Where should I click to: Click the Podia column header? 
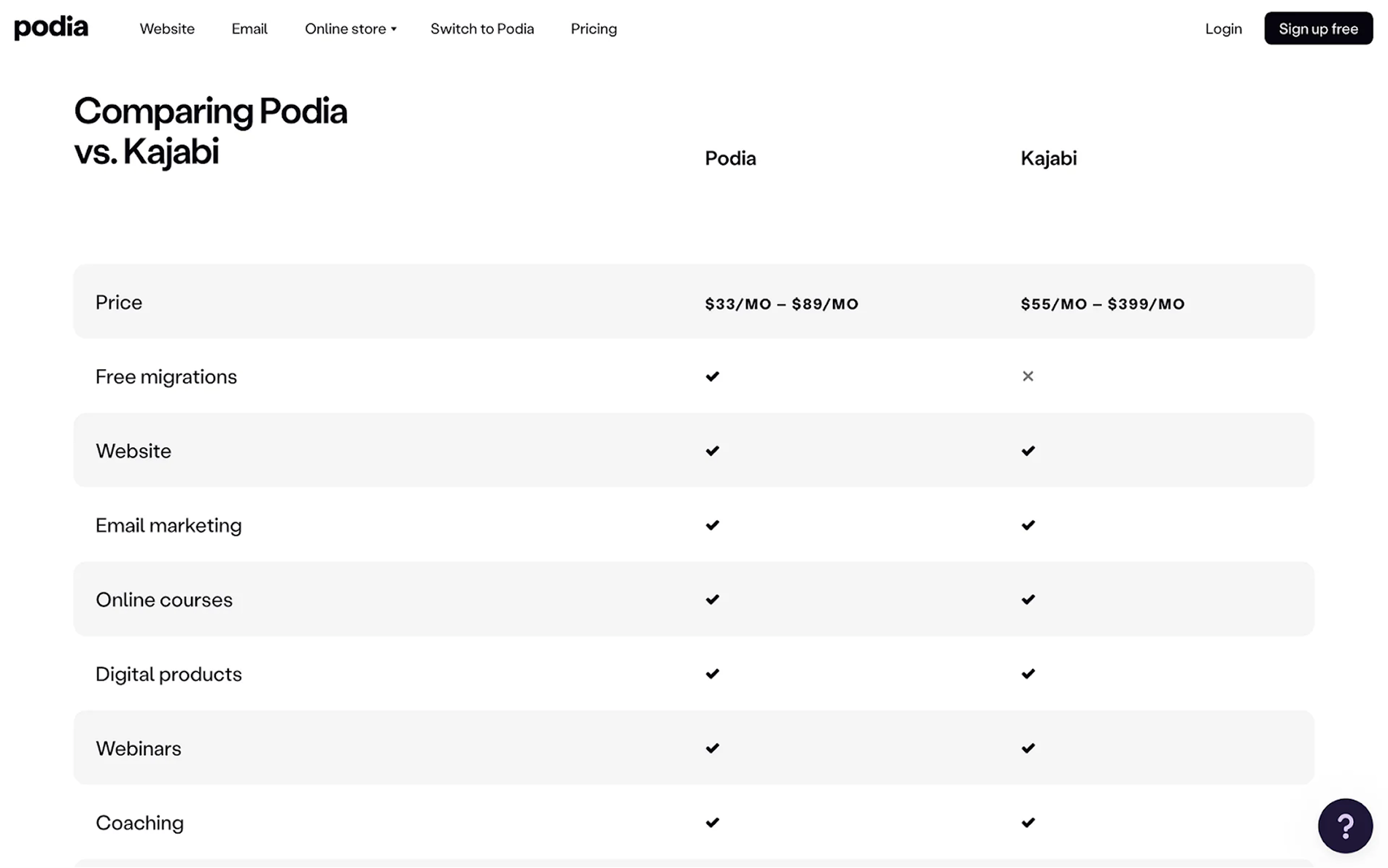coord(730,158)
